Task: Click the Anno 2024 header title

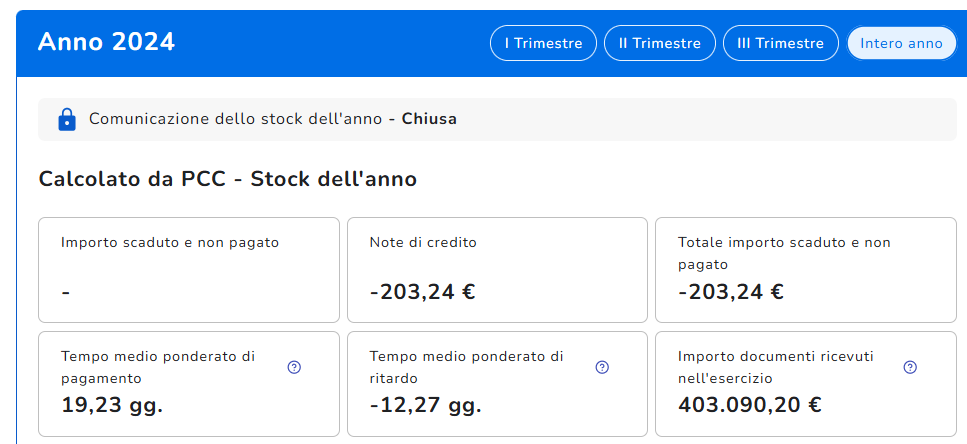Action: click(106, 42)
